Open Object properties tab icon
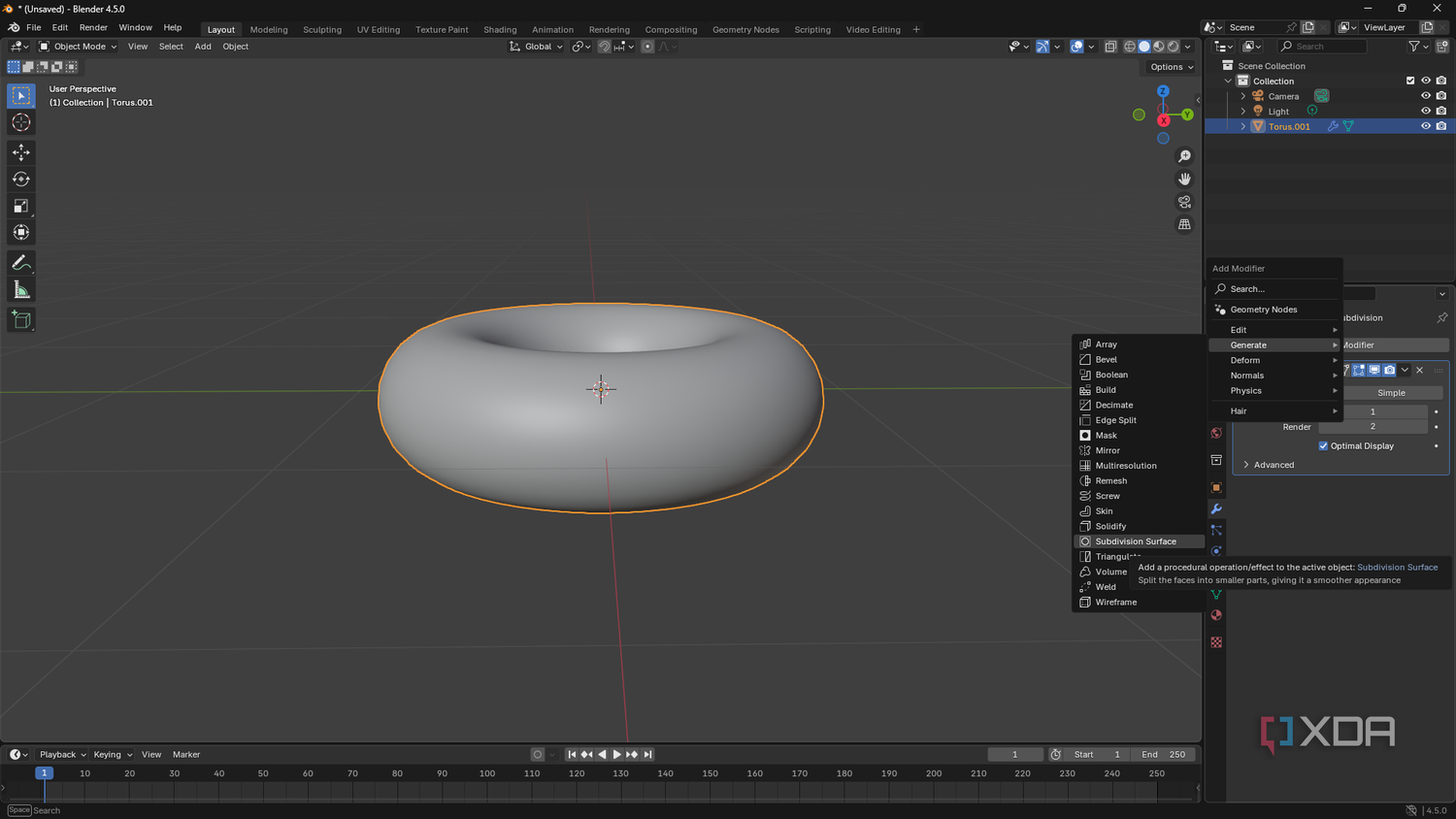Image resolution: width=1456 pixels, height=819 pixels. 1216,487
